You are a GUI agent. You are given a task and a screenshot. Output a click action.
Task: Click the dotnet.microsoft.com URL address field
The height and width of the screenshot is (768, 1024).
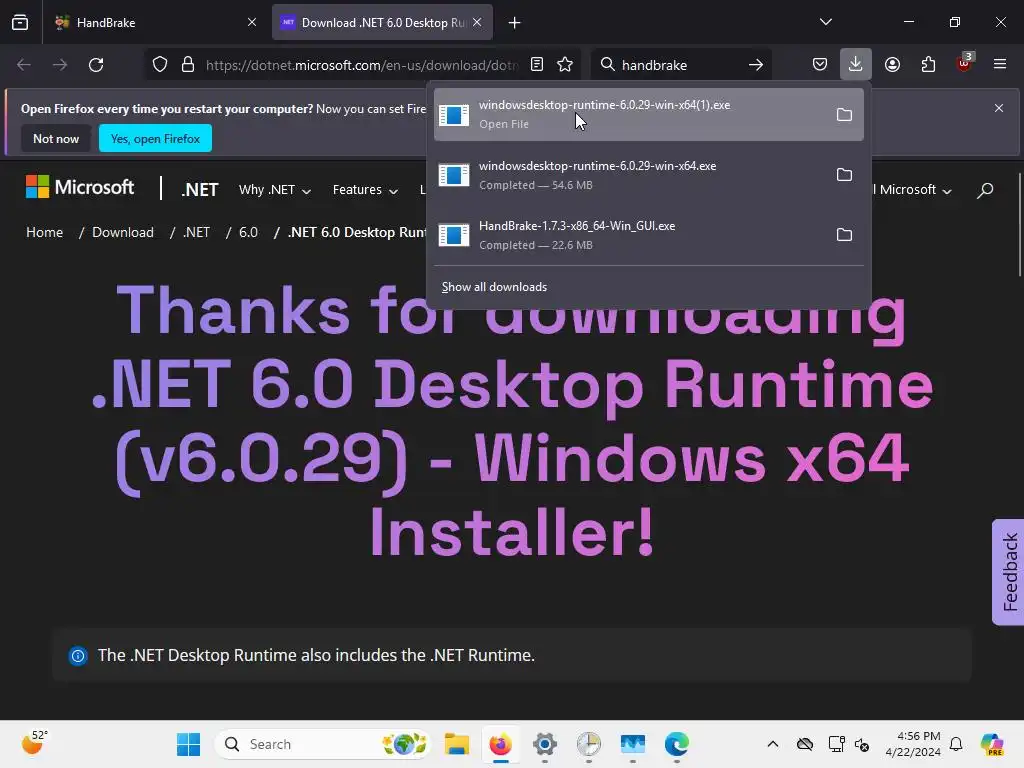(x=362, y=65)
